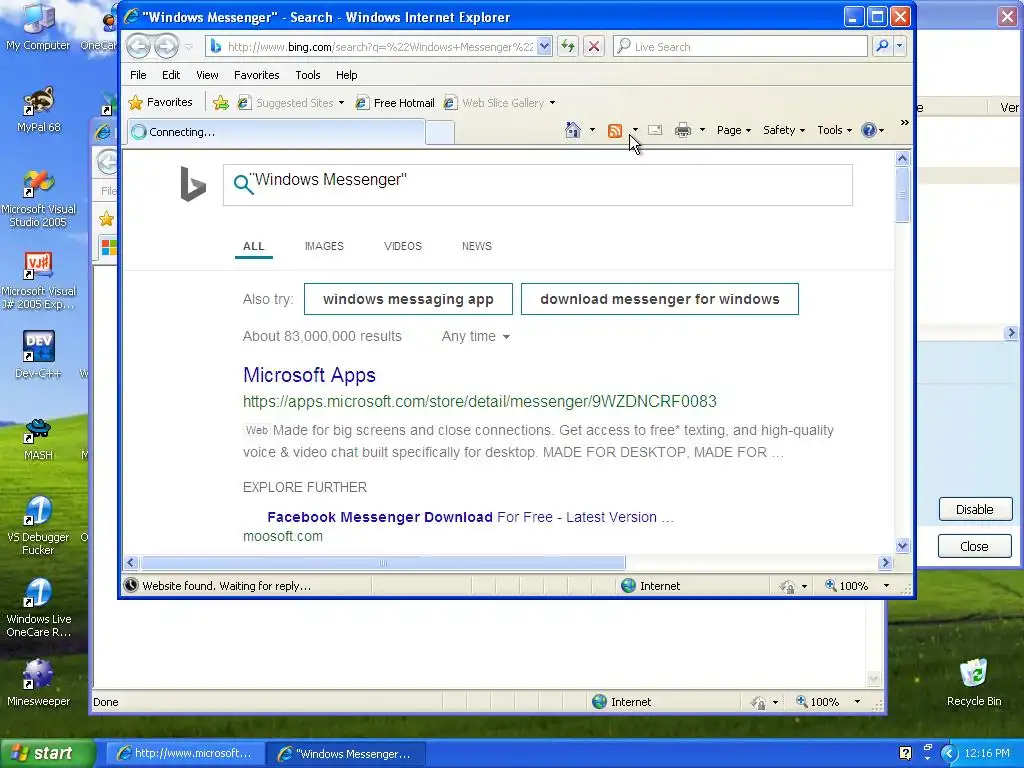Click the magnifier icon in Bing search box
This screenshot has height=768, width=1024.
click(243, 185)
